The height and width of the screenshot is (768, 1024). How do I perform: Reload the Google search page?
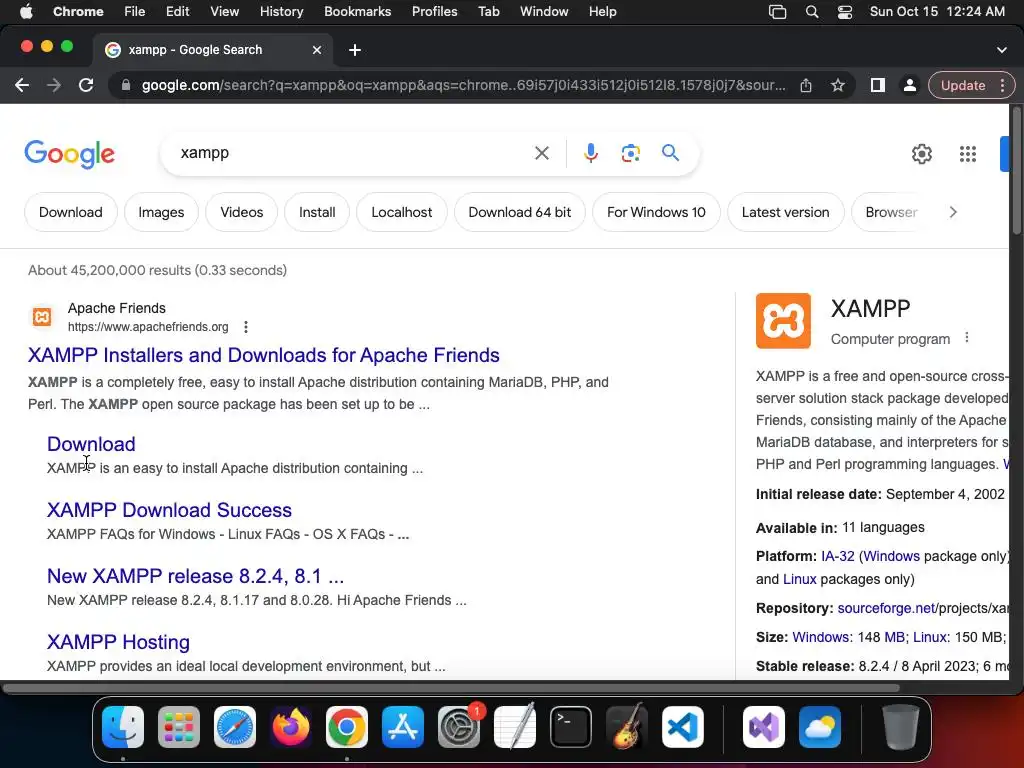click(x=86, y=85)
